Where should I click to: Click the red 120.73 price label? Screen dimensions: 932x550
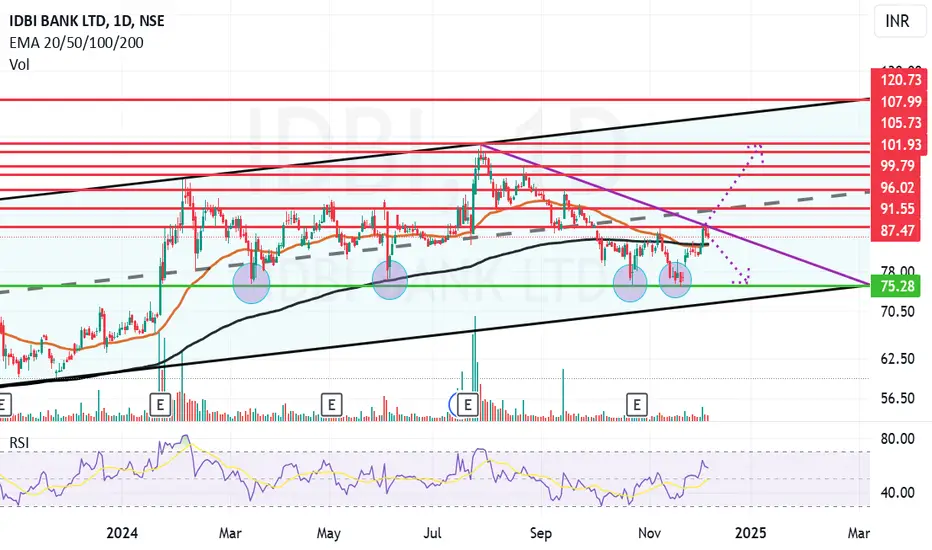coord(899,80)
